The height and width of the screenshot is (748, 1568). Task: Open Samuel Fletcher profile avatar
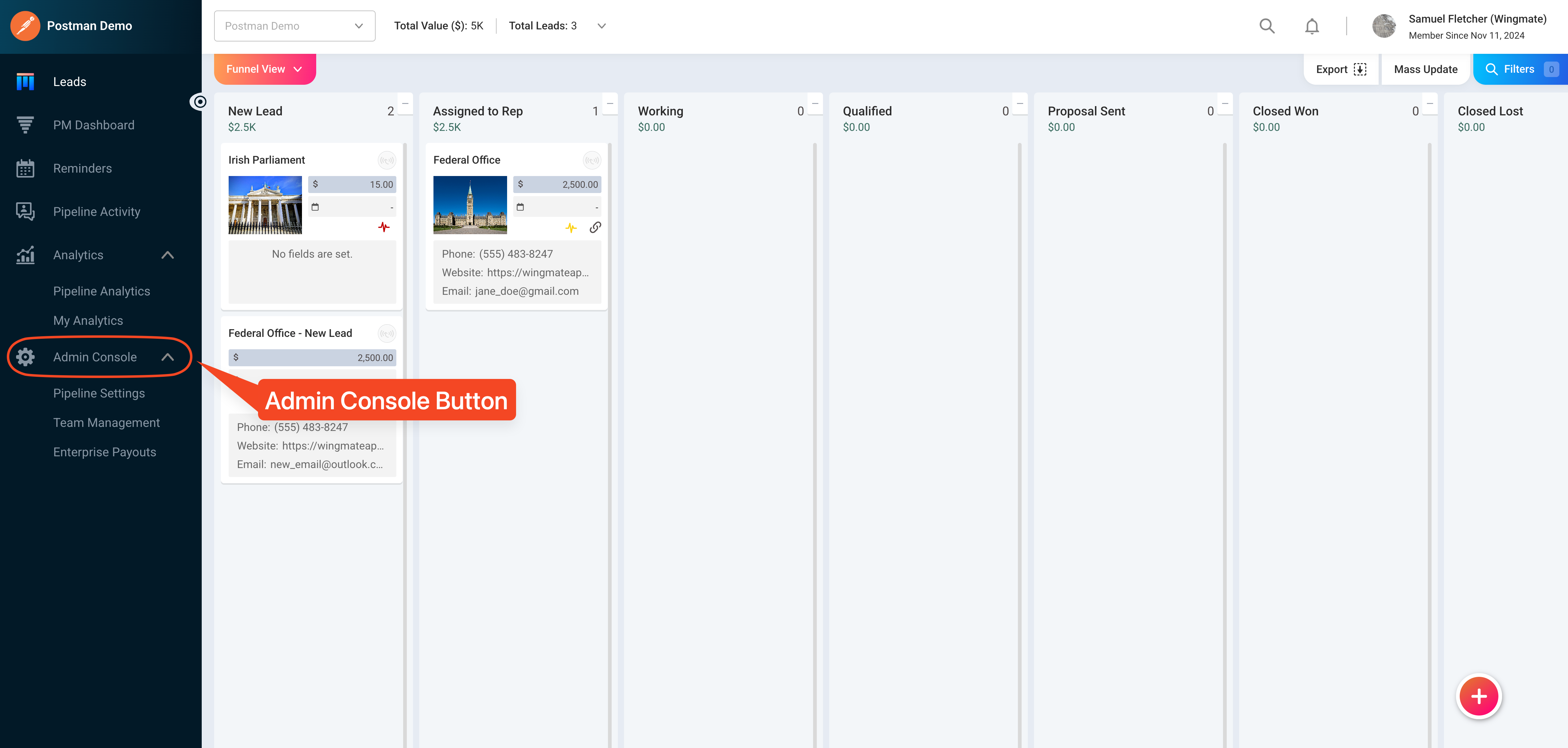coord(1384,26)
